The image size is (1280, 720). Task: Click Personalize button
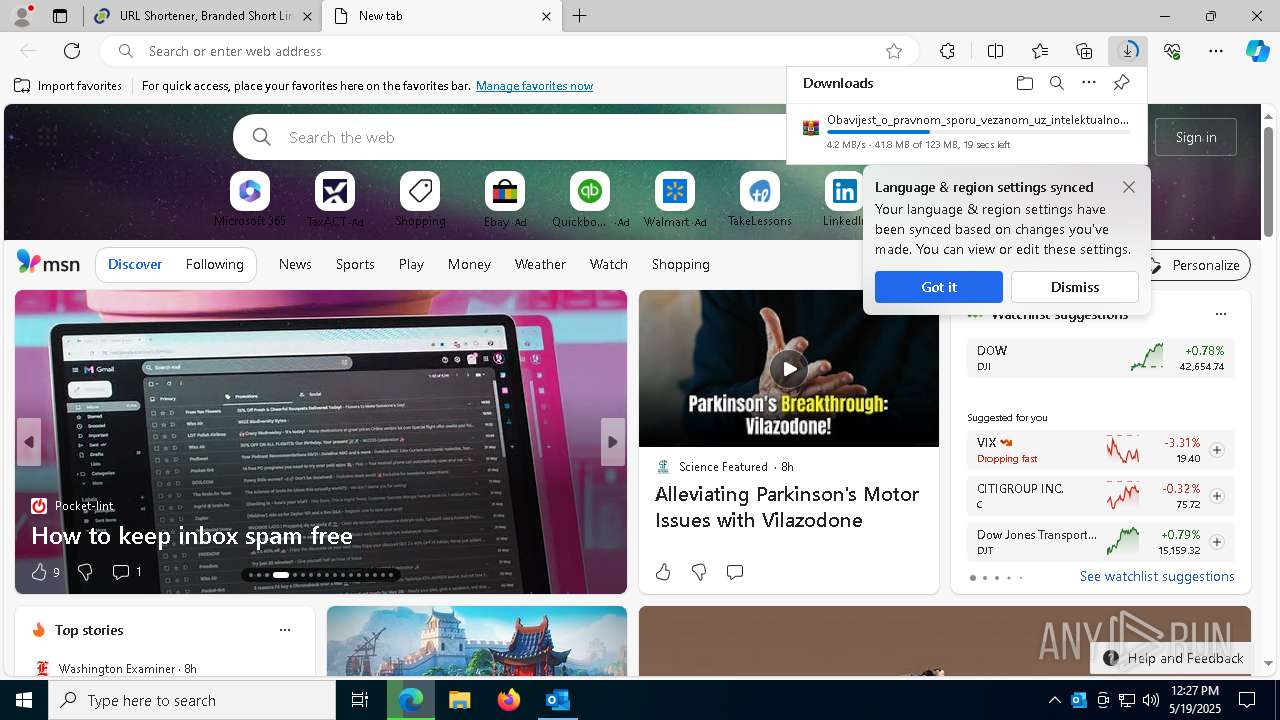pos(1196,265)
